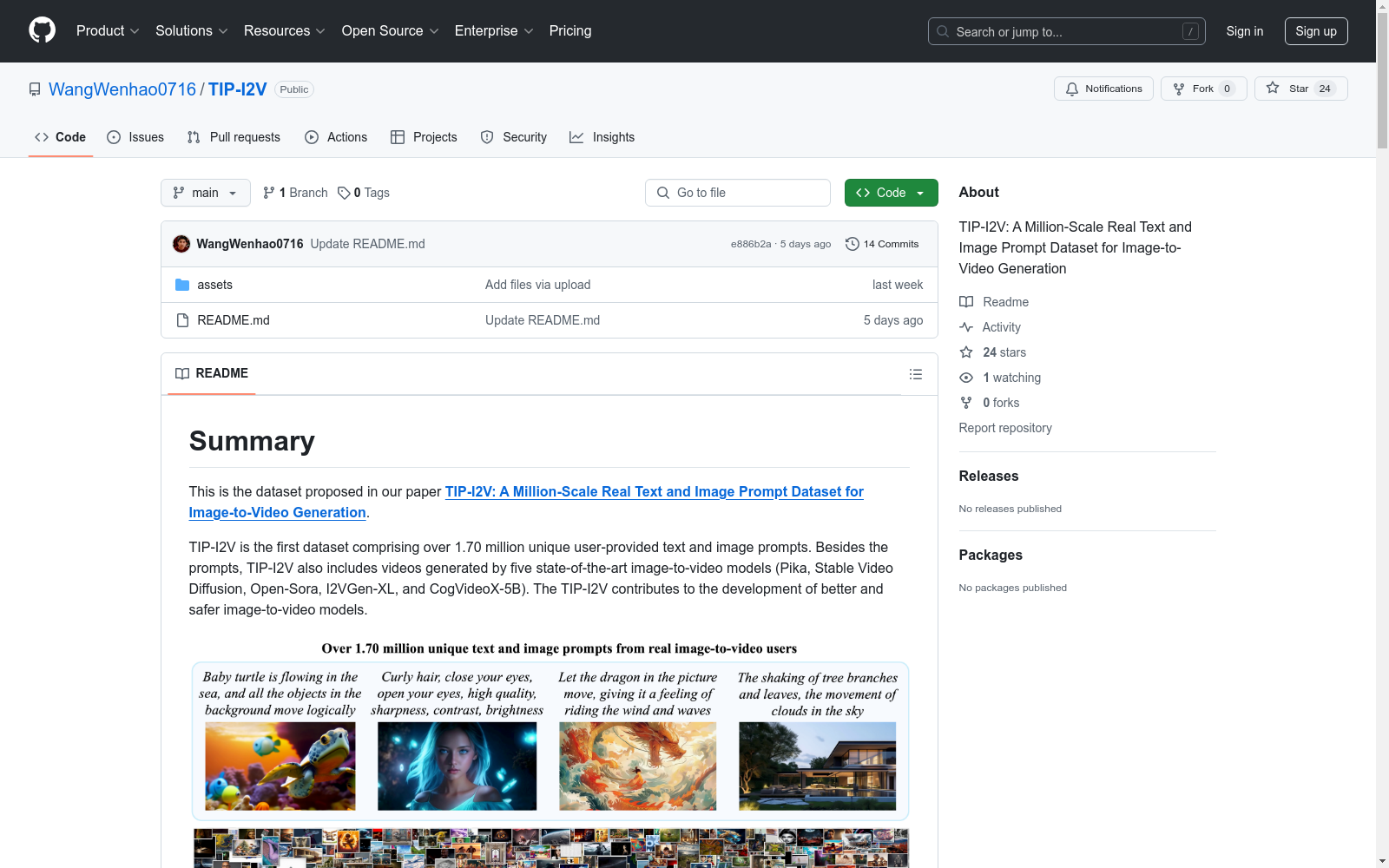Click the watching eye icon
Image resolution: width=1389 pixels, height=868 pixels.
(x=966, y=378)
